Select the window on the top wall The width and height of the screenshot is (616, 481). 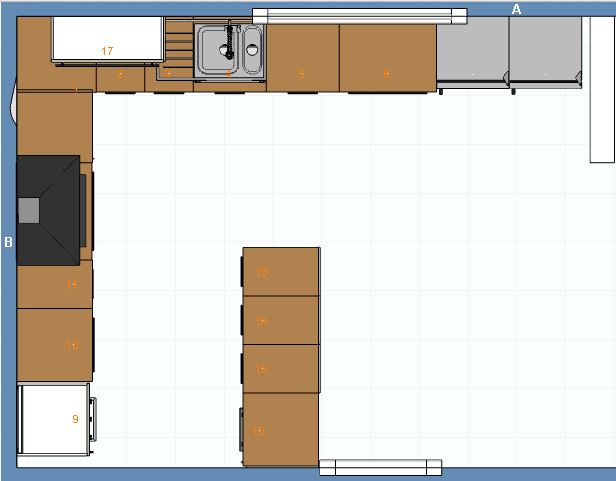(x=359, y=15)
